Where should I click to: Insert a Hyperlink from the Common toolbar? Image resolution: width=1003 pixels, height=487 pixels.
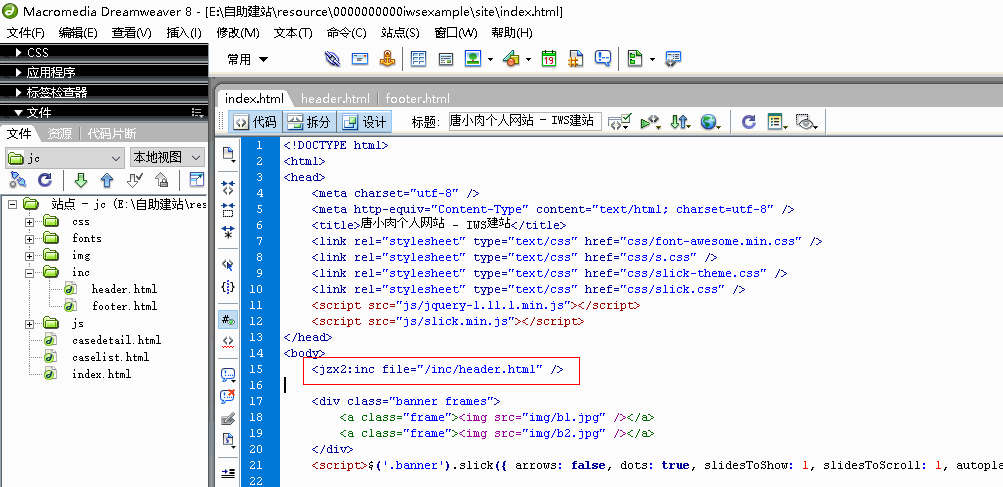332,59
